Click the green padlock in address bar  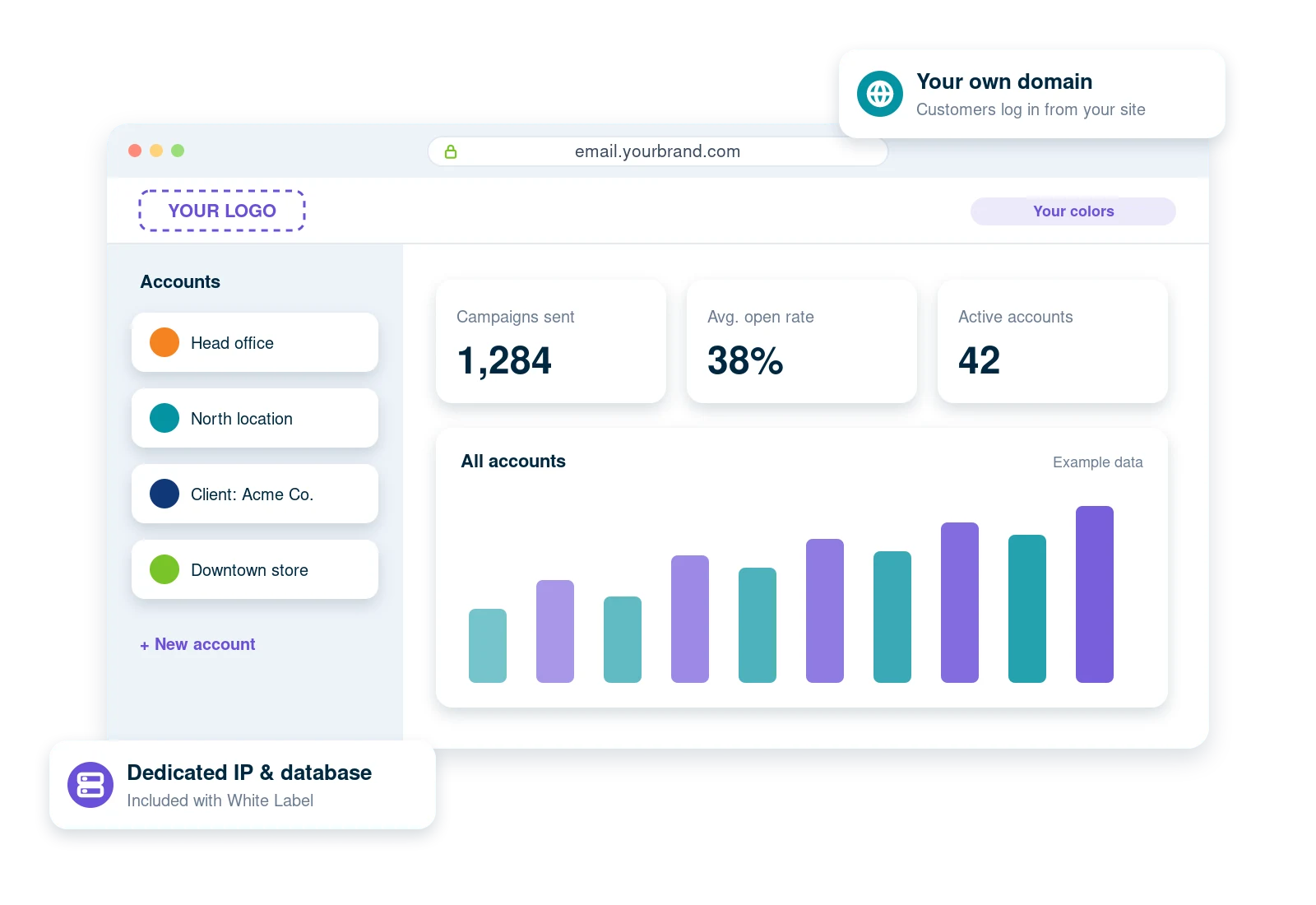[451, 151]
